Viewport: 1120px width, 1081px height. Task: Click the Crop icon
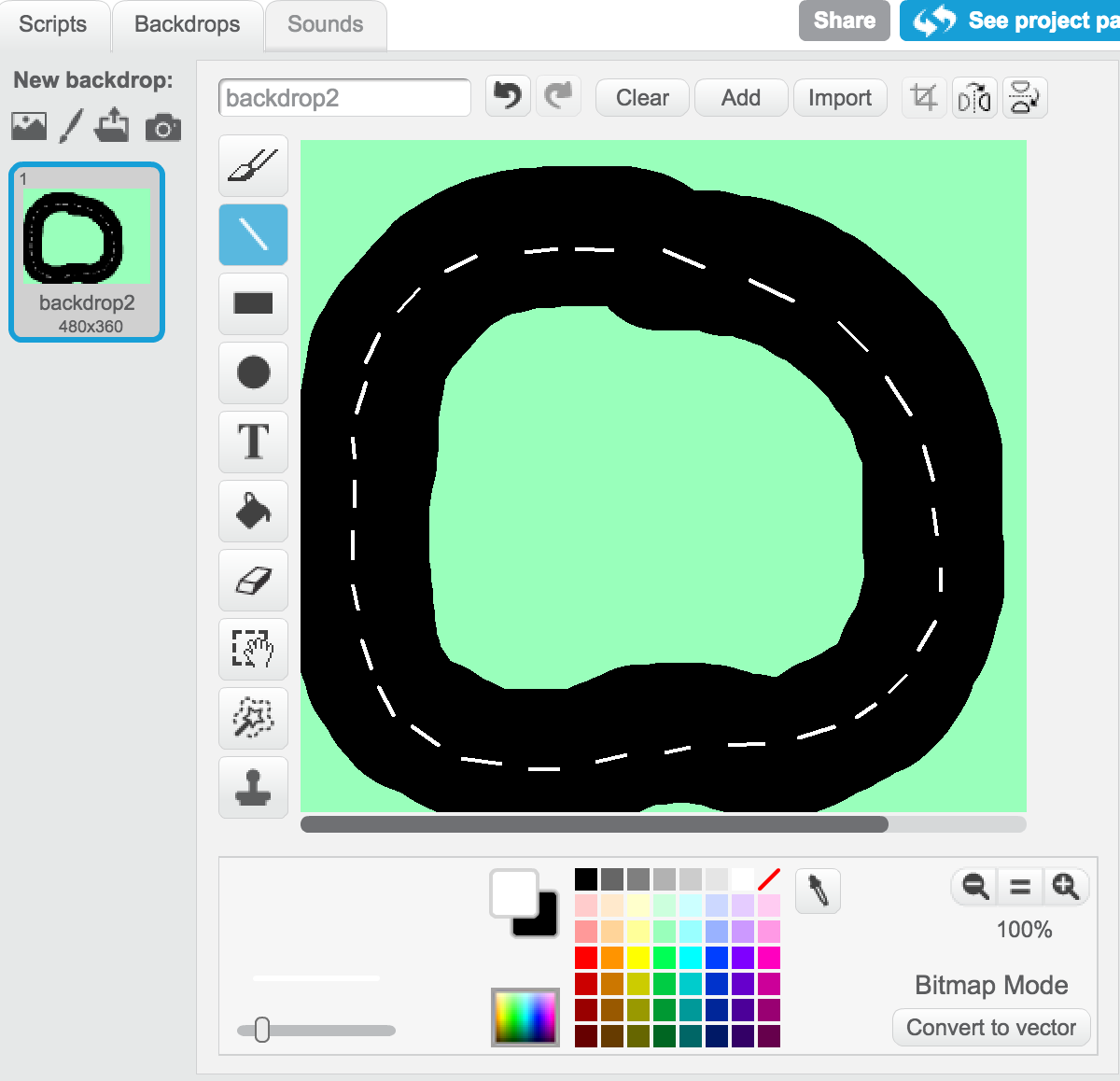(924, 97)
